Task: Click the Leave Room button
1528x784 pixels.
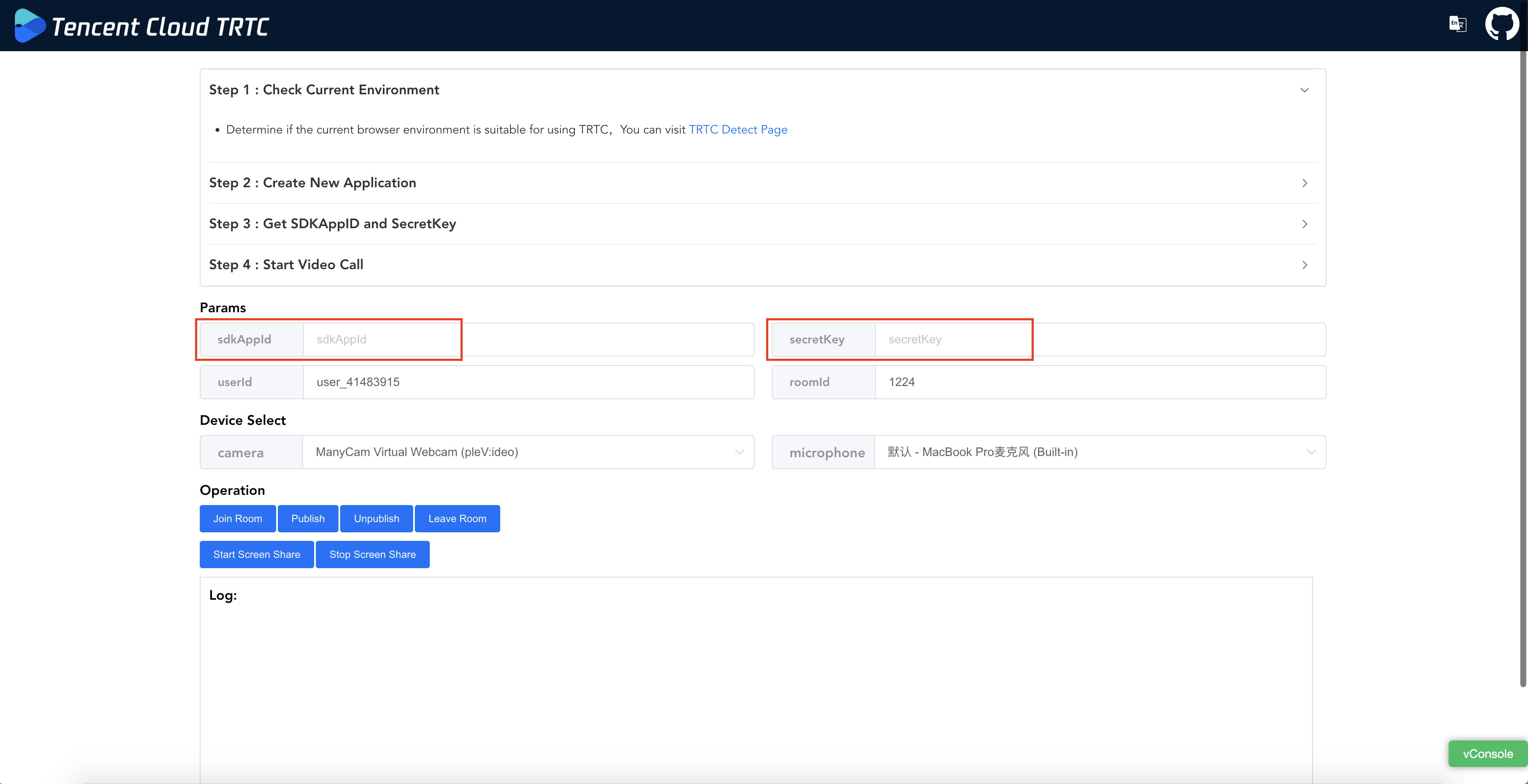Action: [x=457, y=519]
